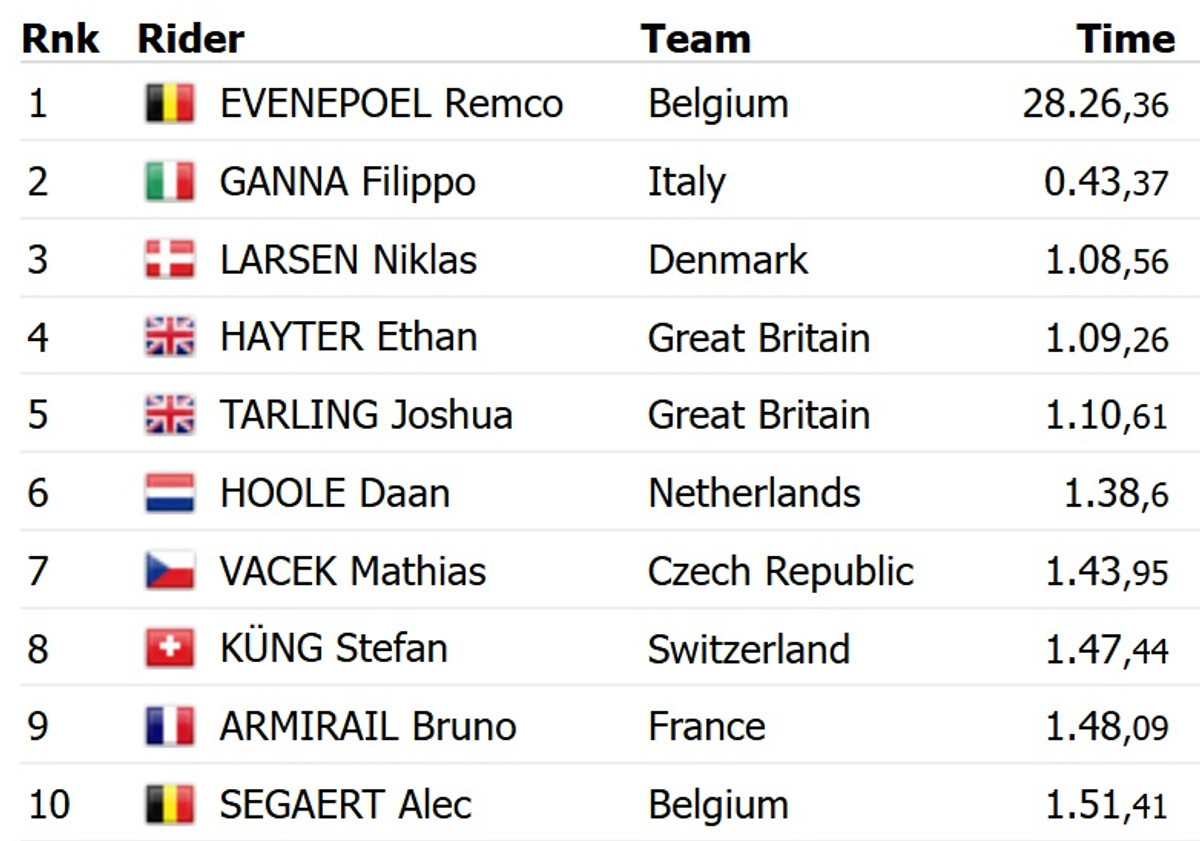
Task: Click the Rider column header
Action: click(x=190, y=39)
